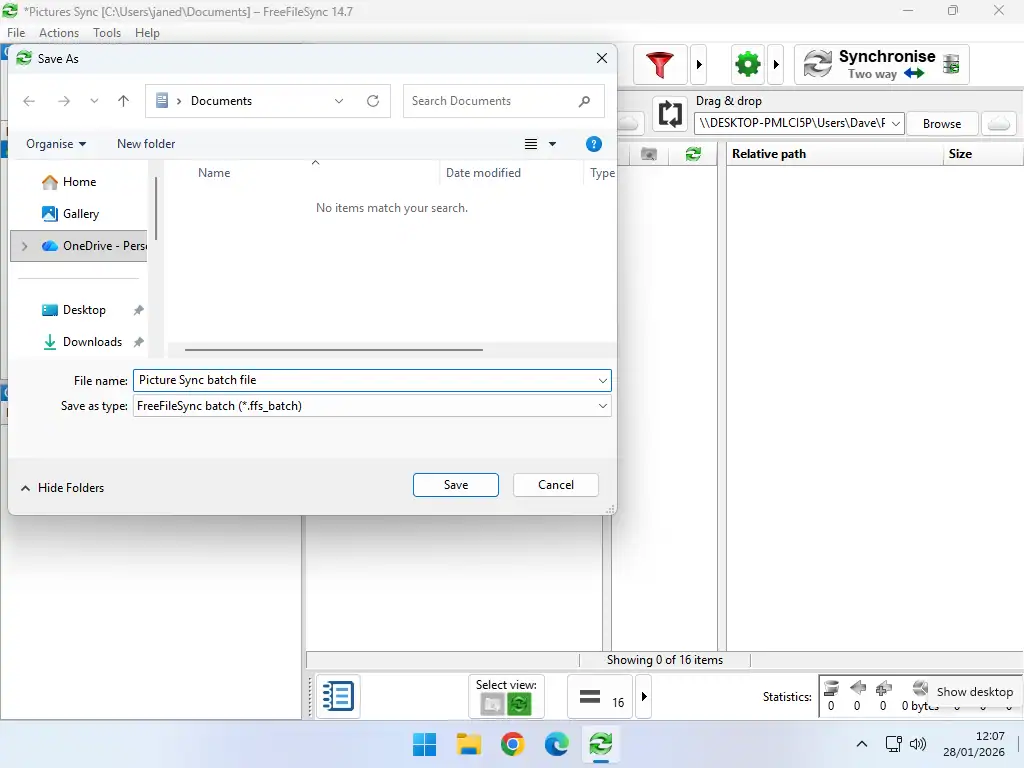Click the FreeFileSync taskbar icon
Viewport: 1024px width, 768px height.
point(599,744)
